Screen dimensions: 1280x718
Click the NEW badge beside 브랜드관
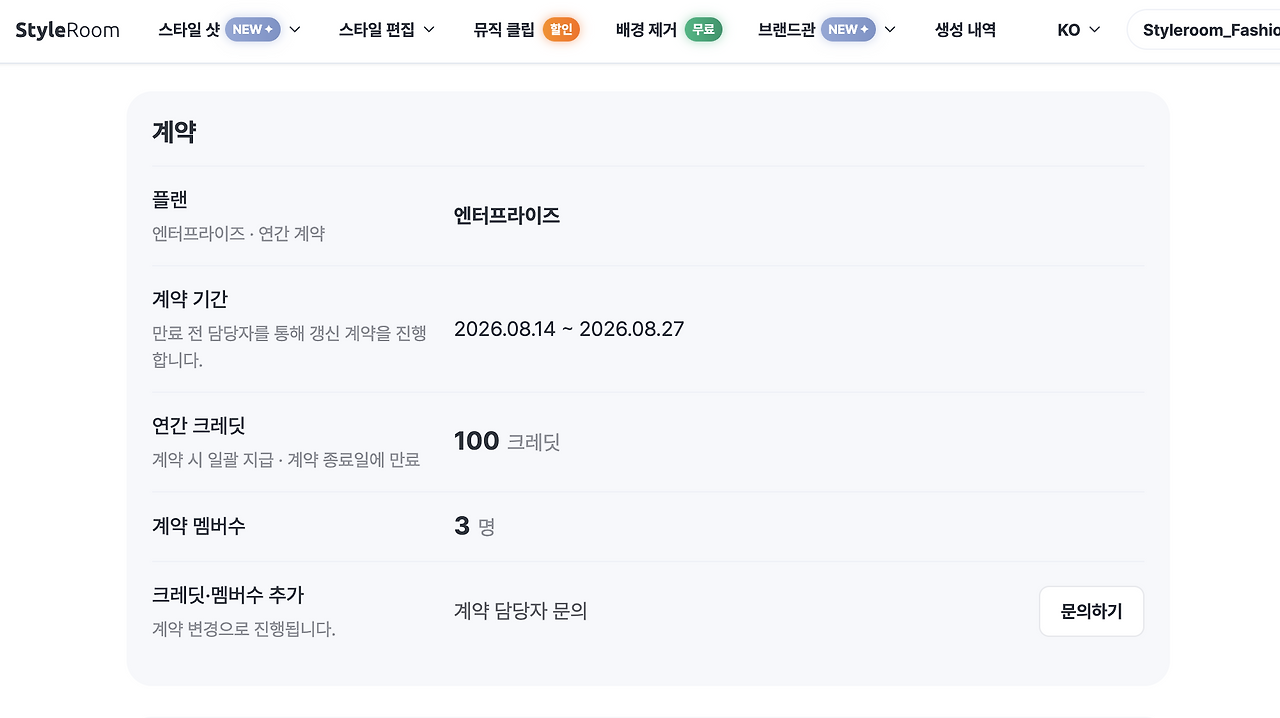(848, 30)
